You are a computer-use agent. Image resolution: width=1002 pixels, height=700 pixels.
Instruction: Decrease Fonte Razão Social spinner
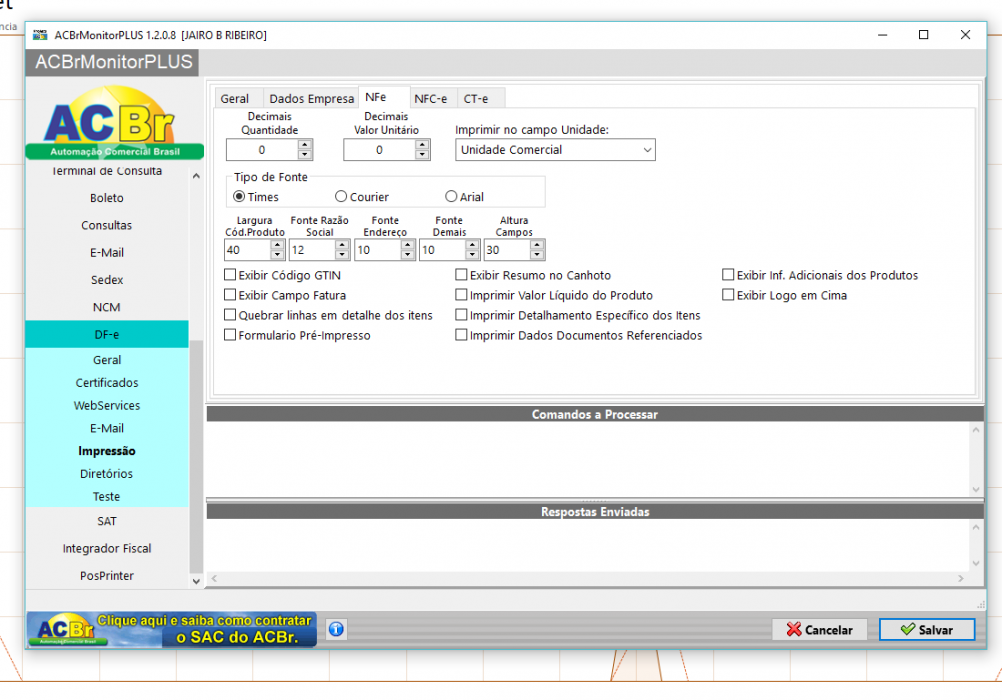(x=343, y=254)
